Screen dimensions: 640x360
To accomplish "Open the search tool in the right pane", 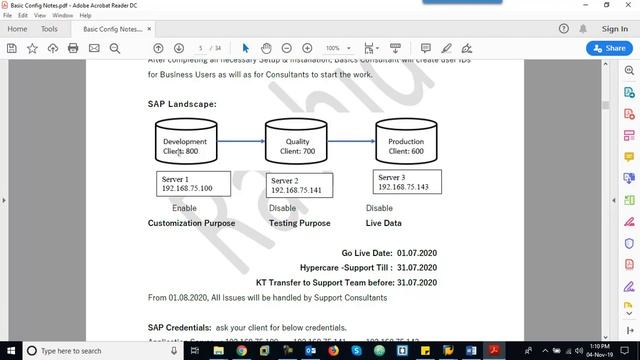I will tap(629, 71).
